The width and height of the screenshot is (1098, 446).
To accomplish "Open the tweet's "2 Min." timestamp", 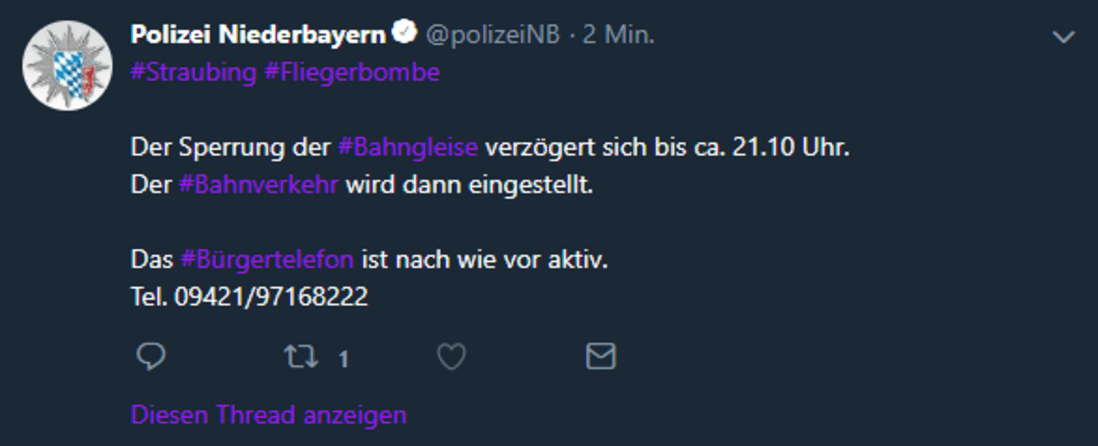I will (618, 34).
